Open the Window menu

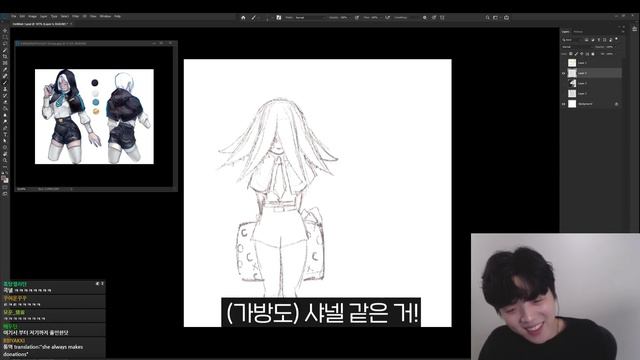[105, 16]
